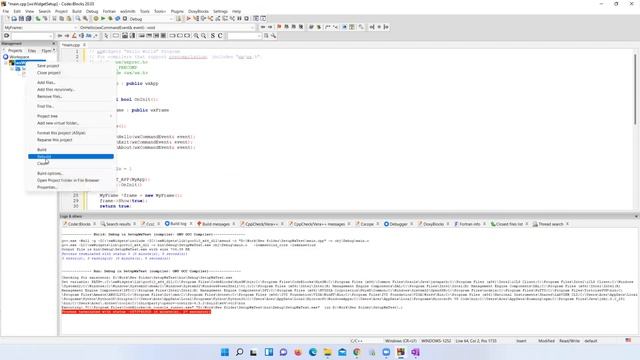Open the Plugins menu
The image size is (640, 360).
pyautogui.click(x=177, y=11)
